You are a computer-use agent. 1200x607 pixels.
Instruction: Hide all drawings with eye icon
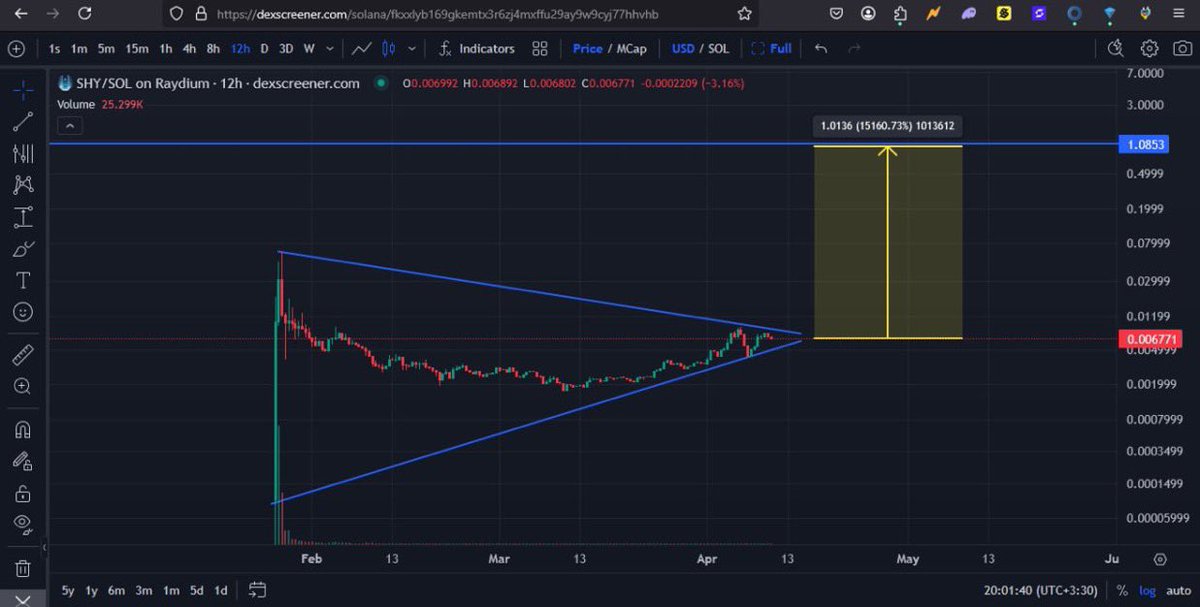point(23,523)
